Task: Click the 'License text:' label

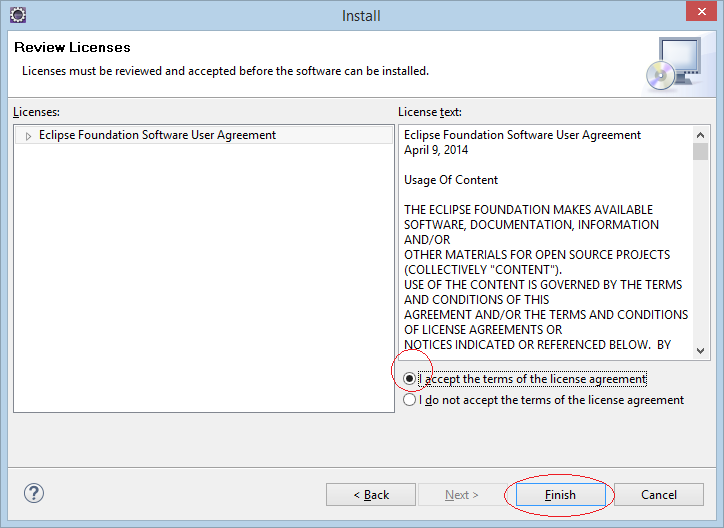Action: click(430, 112)
